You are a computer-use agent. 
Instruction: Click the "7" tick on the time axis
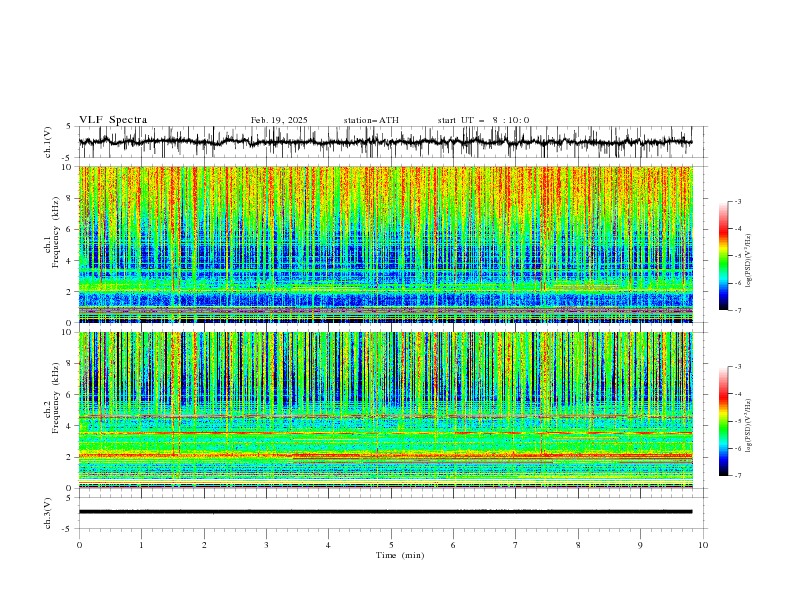click(516, 545)
